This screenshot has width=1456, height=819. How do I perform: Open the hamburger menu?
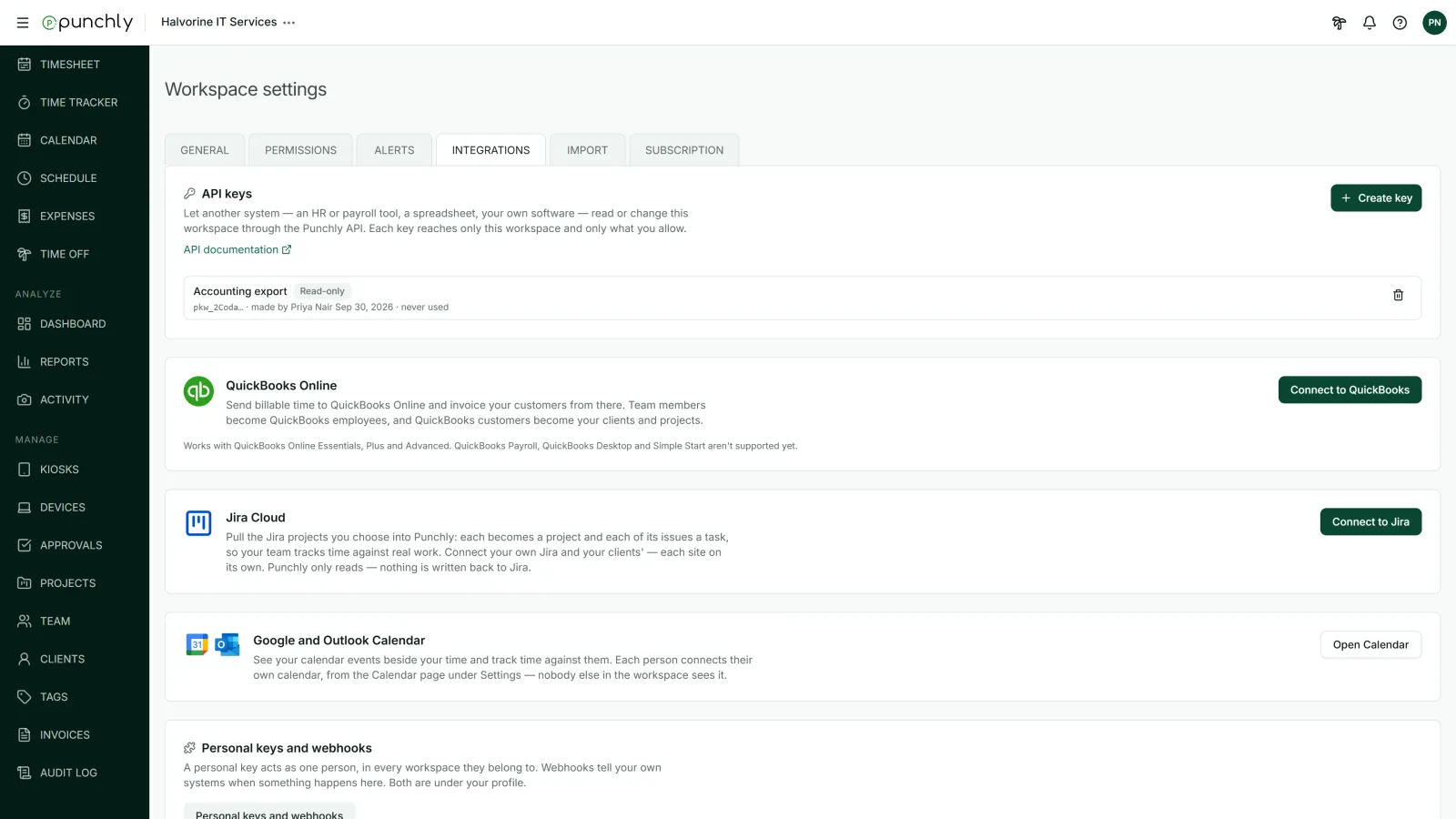[23, 23]
